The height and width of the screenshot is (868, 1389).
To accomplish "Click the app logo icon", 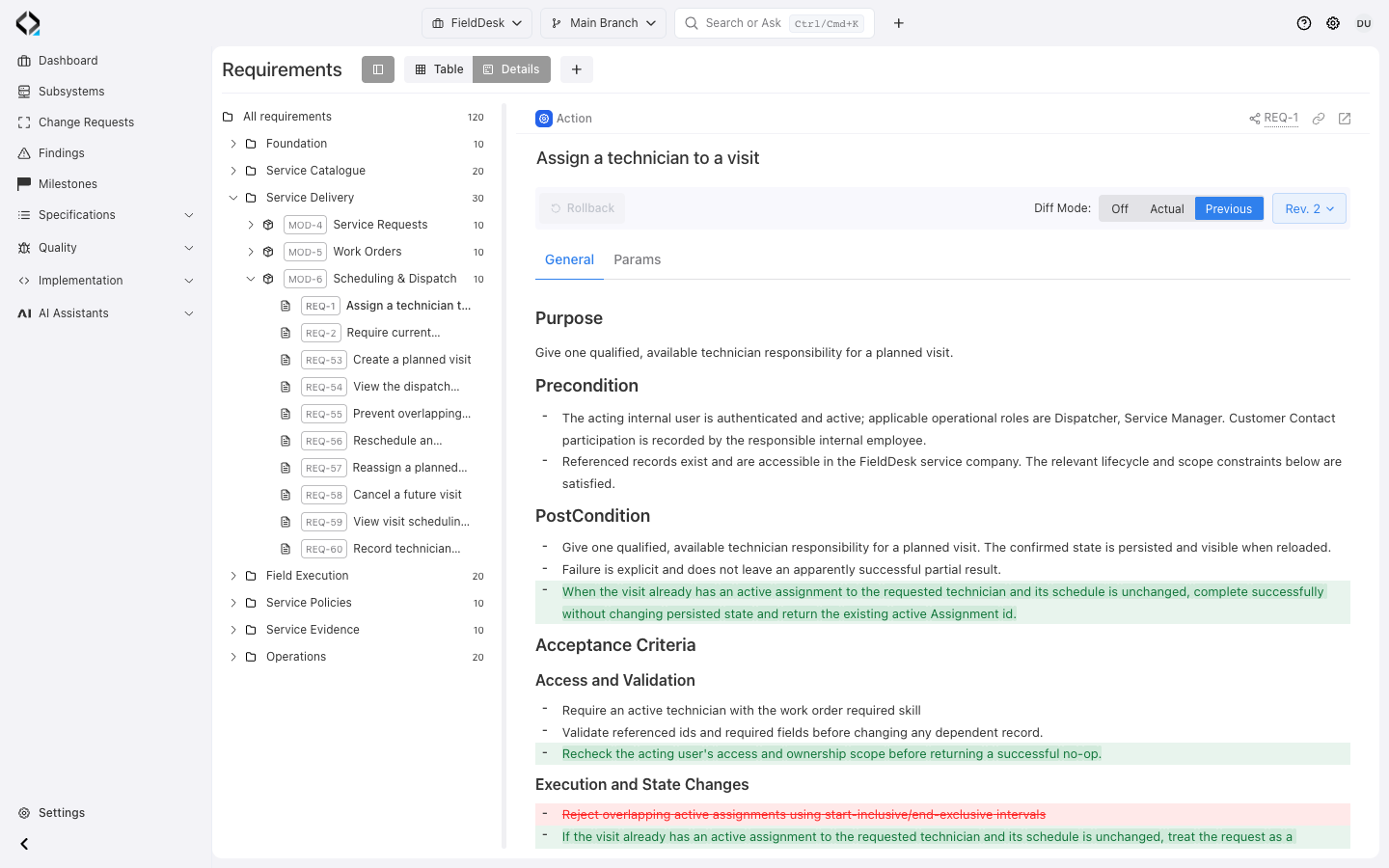I will (28, 23).
